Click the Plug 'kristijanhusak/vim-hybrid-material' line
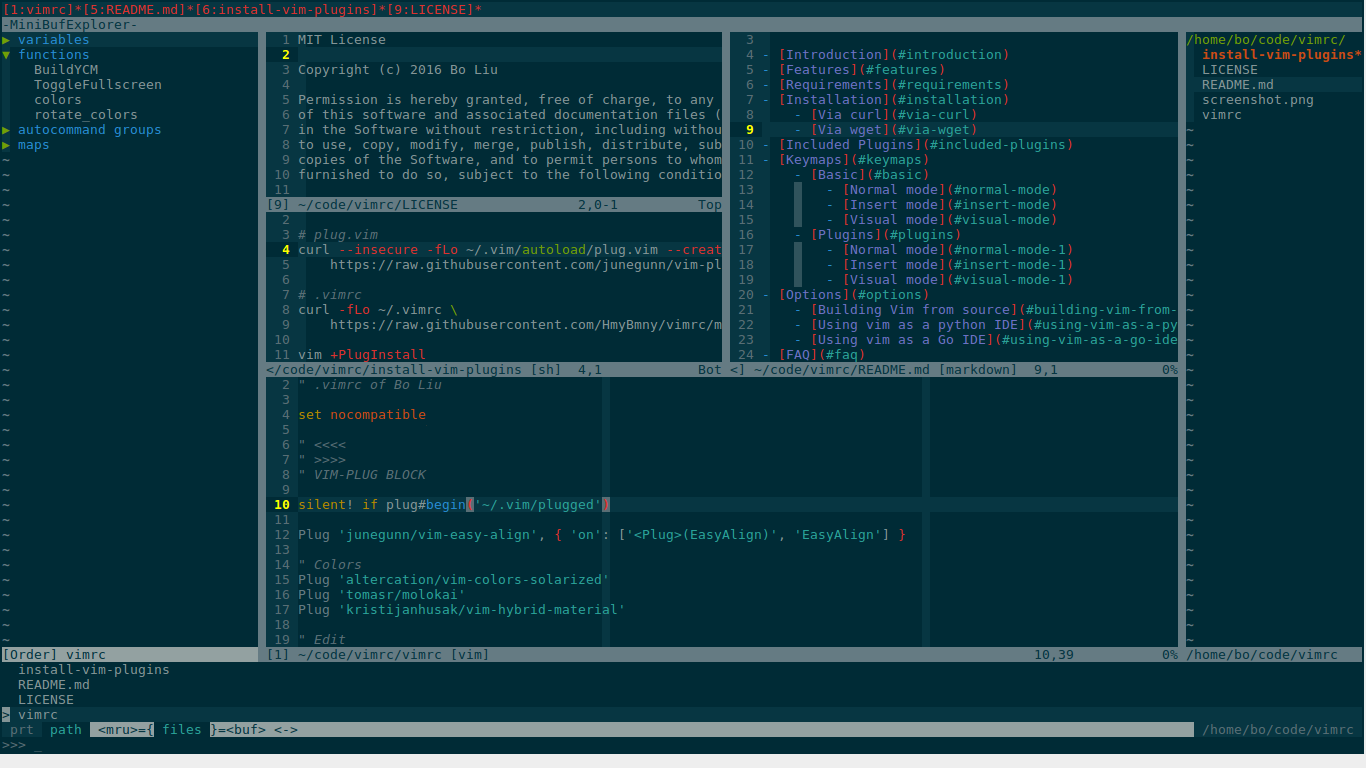Image resolution: width=1366 pixels, height=768 pixels. point(462,610)
